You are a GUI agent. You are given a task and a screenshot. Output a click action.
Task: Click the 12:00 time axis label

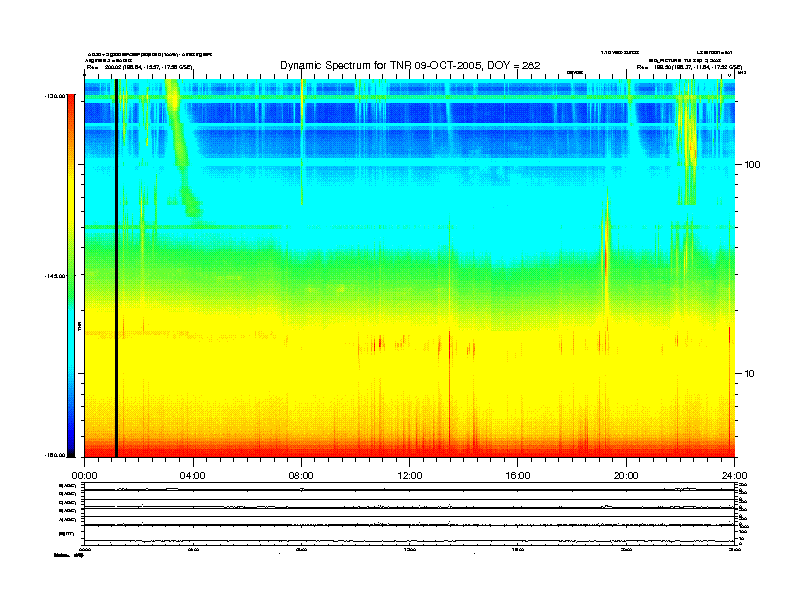(x=410, y=476)
